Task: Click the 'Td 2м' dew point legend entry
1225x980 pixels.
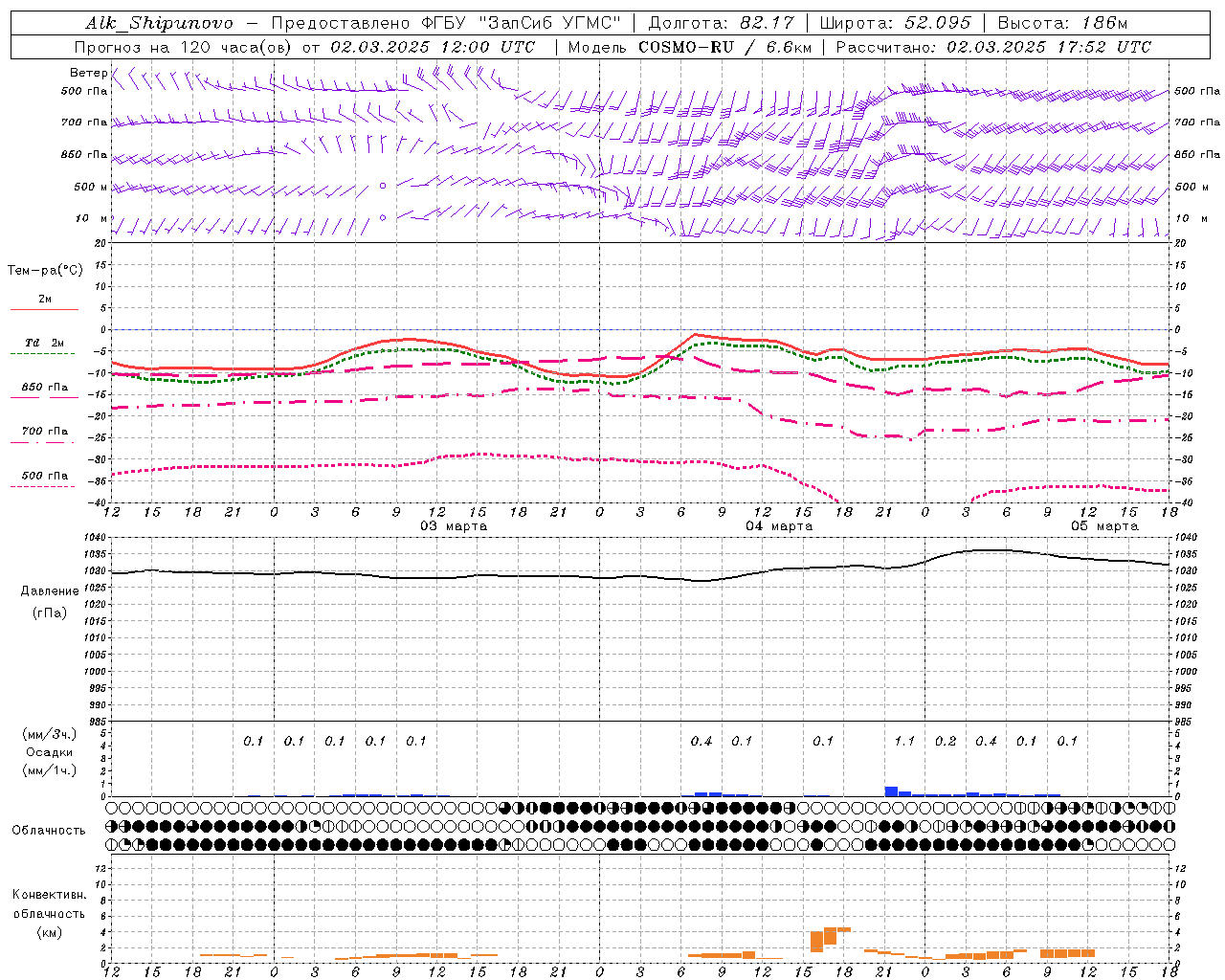Action: [x=44, y=343]
